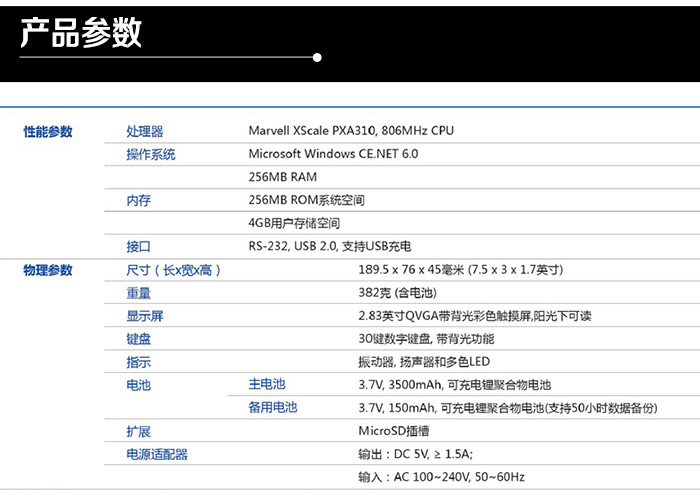The width and height of the screenshot is (700, 490).
Task: Click the 内存 row label
Action: point(138,200)
